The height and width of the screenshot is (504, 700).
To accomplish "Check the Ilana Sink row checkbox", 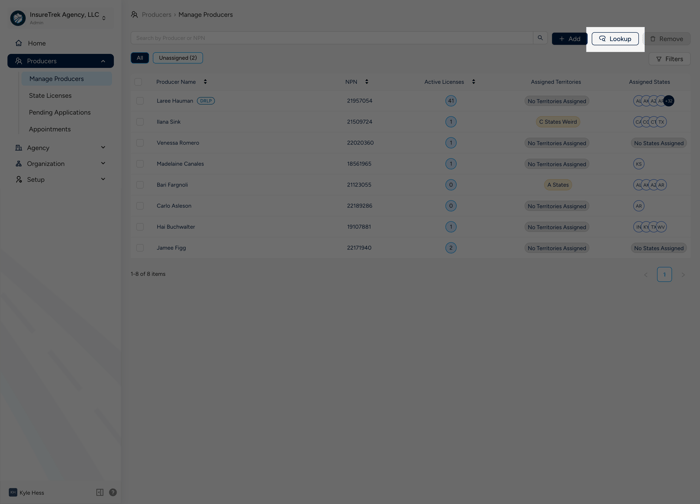I will (x=140, y=122).
